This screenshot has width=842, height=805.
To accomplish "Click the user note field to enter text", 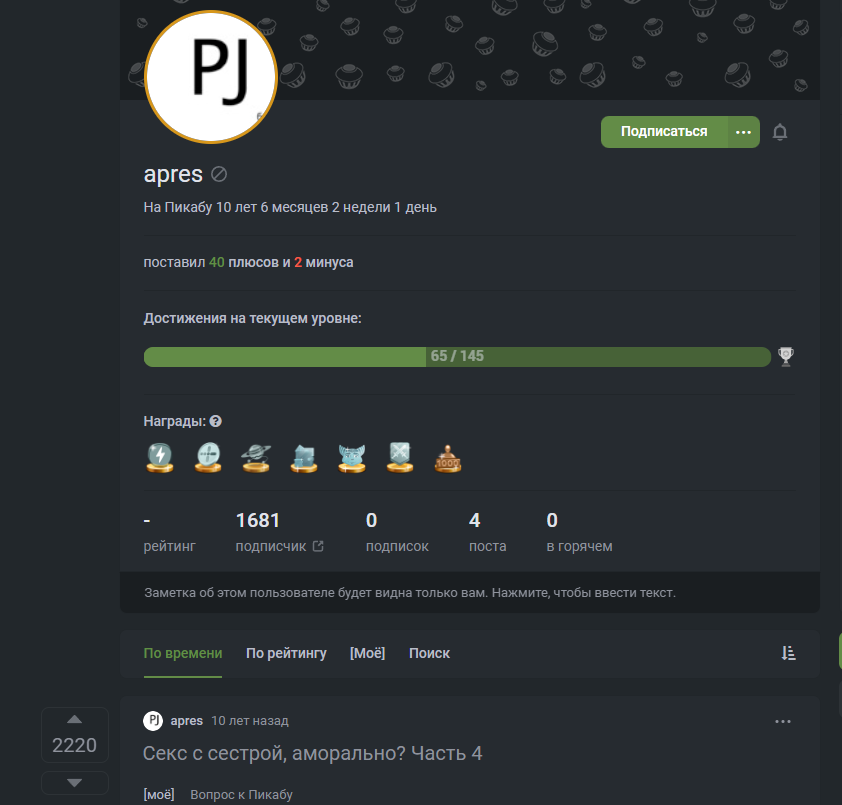I will click(x=469, y=592).
